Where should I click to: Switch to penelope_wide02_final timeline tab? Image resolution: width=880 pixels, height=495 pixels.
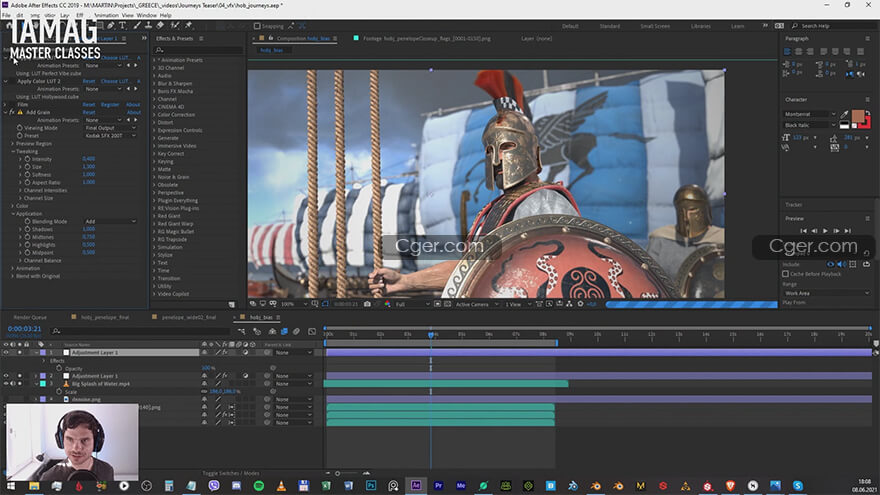(189, 317)
